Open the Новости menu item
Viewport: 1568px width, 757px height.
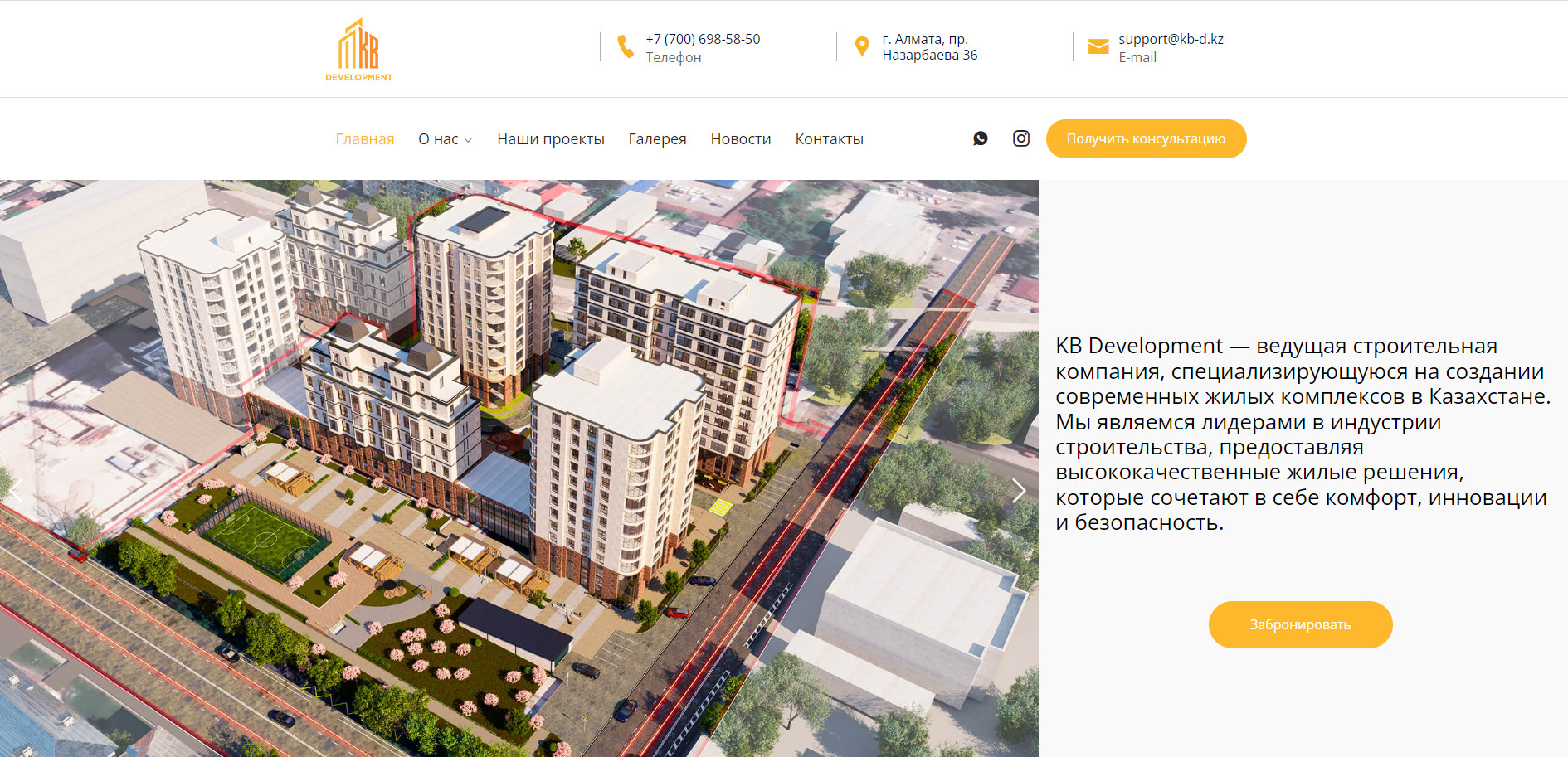741,139
